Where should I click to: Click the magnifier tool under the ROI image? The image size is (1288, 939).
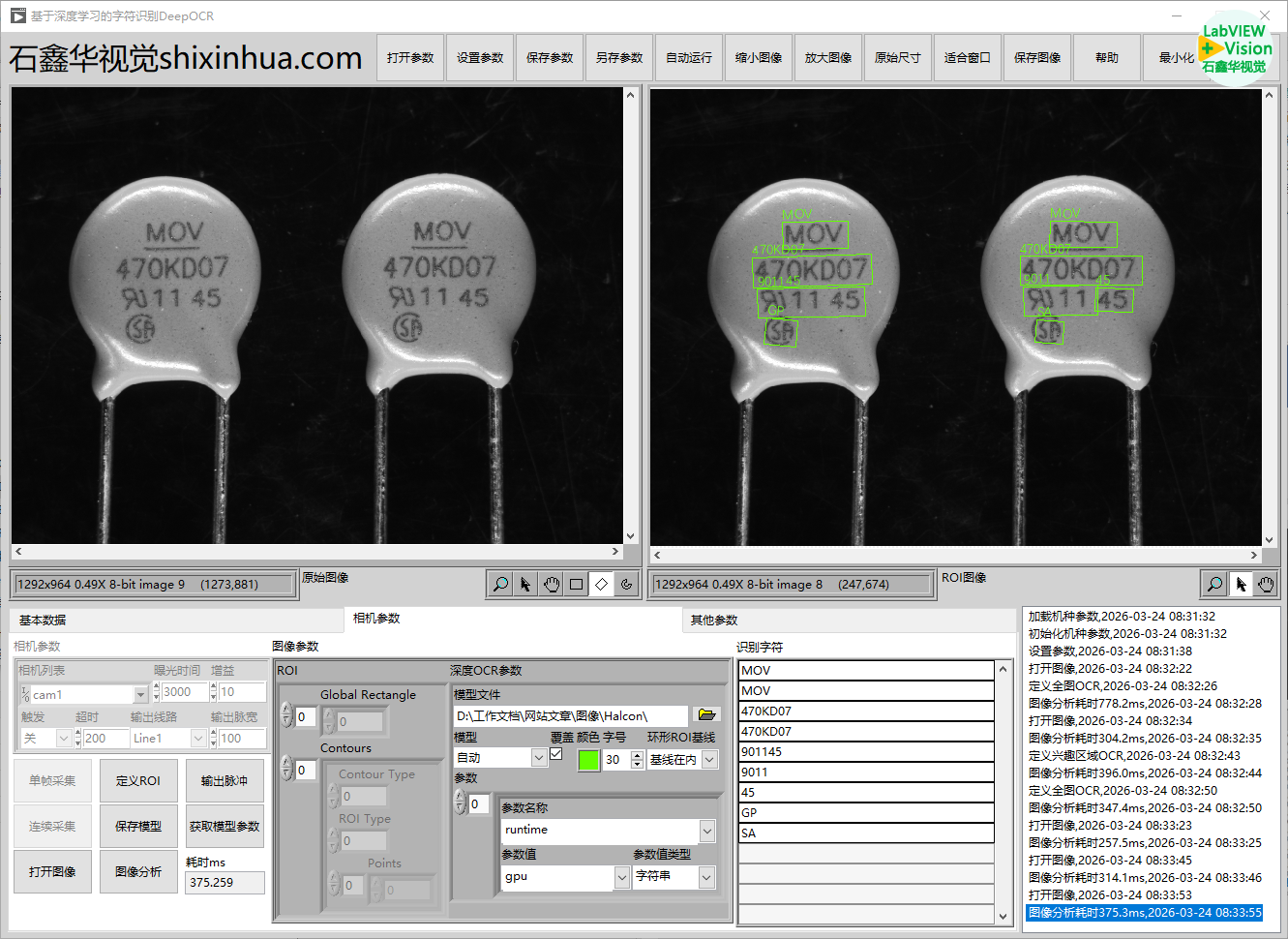coord(1214,584)
